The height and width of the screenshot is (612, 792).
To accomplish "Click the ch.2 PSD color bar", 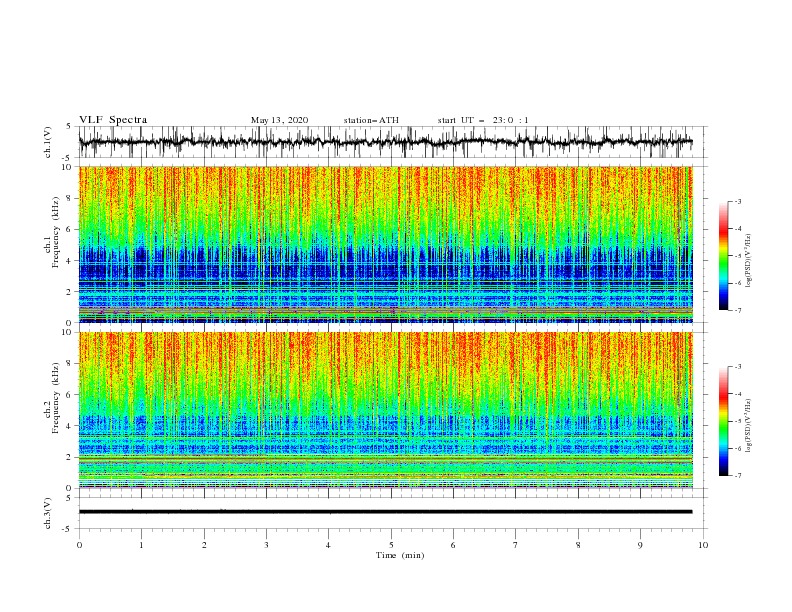I will 723,421.
